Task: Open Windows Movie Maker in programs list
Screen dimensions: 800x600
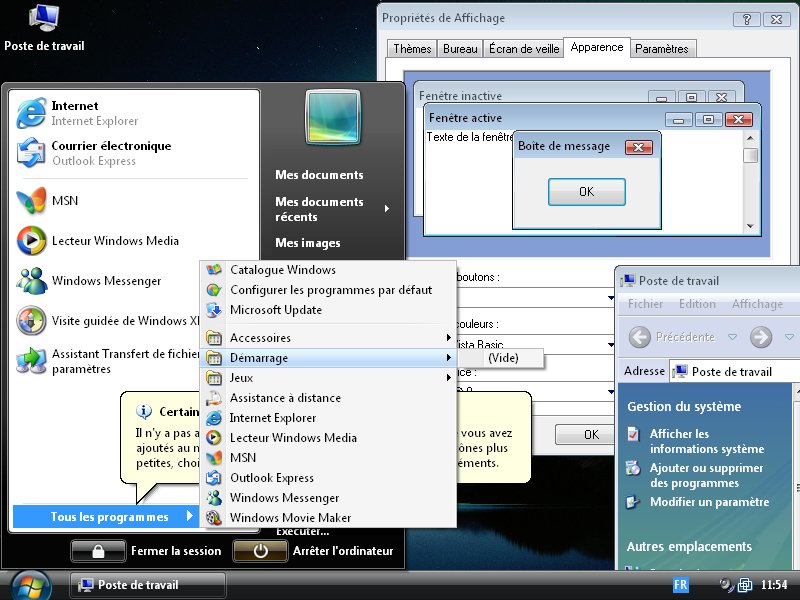Action: pos(290,518)
